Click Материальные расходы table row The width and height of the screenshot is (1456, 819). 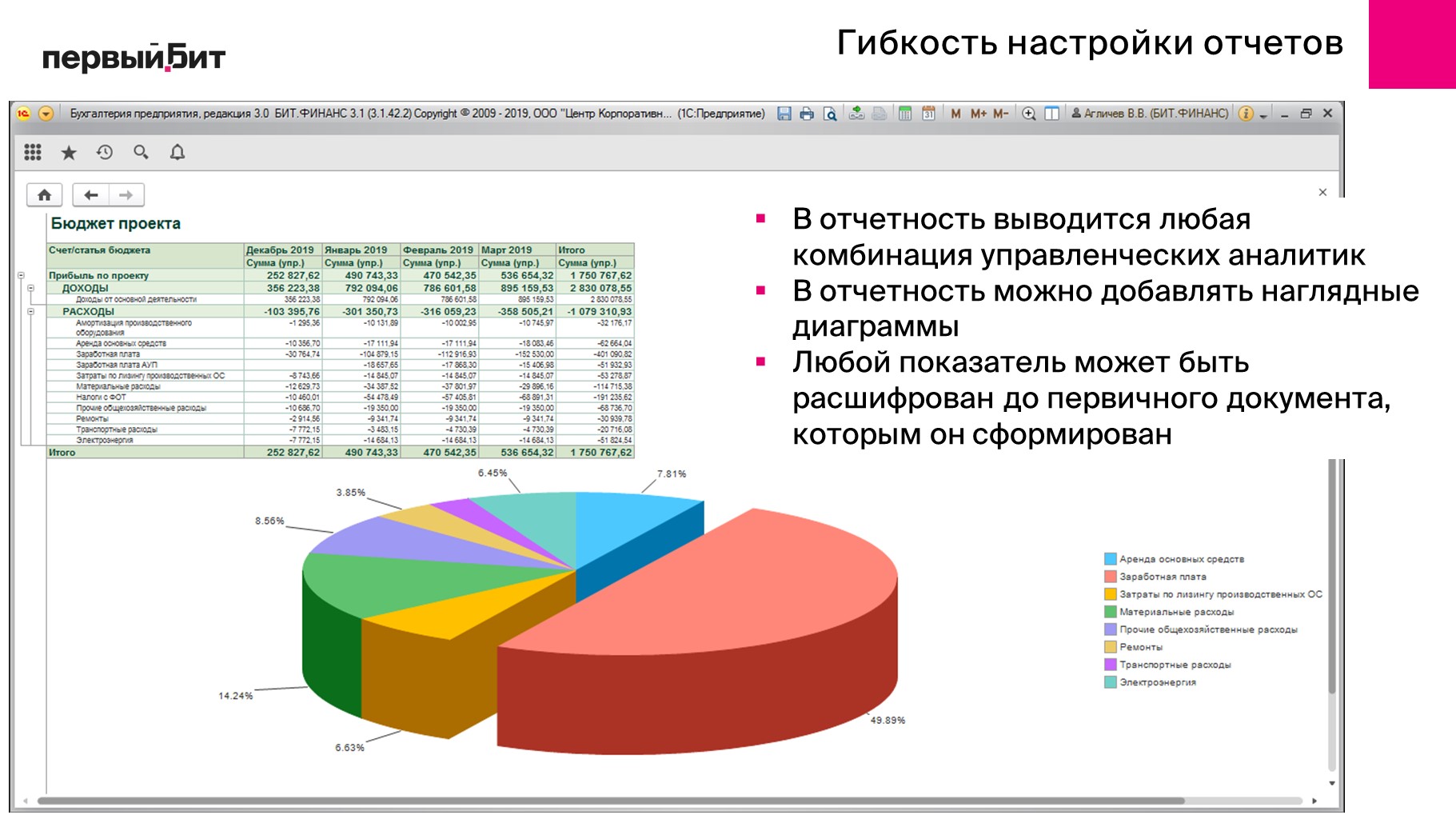341,386
